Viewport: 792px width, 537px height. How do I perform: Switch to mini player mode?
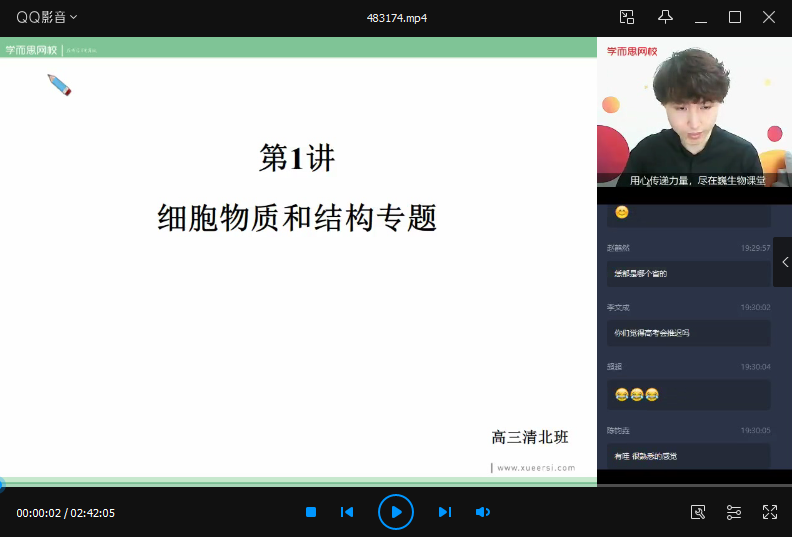pyautogui.click(x=627, y=17)
